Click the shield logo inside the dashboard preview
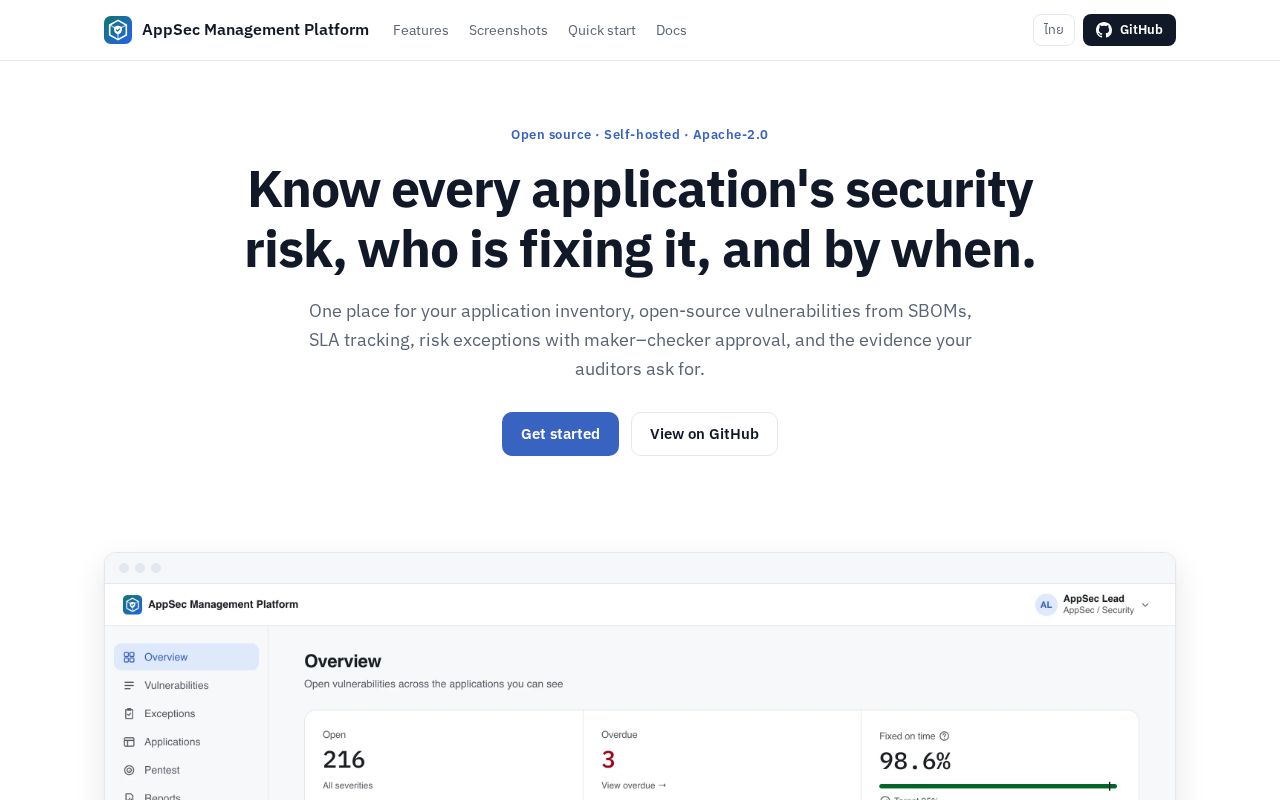 point(133,604)
